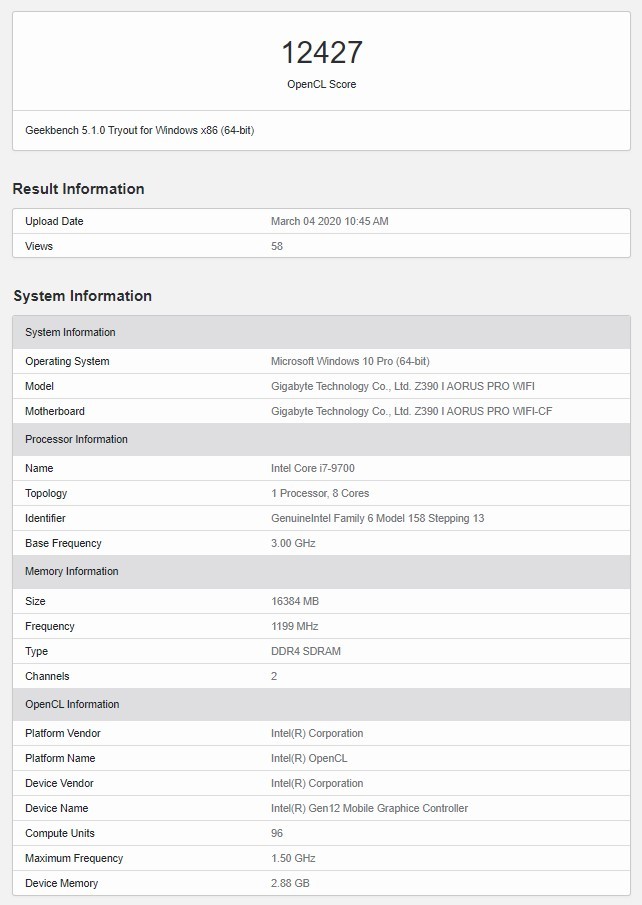The width and height of the screenshot is (642, 905).
Task: Select Platform Vendor value 'Intel(R) Corporation'
Action: (317, 733)
